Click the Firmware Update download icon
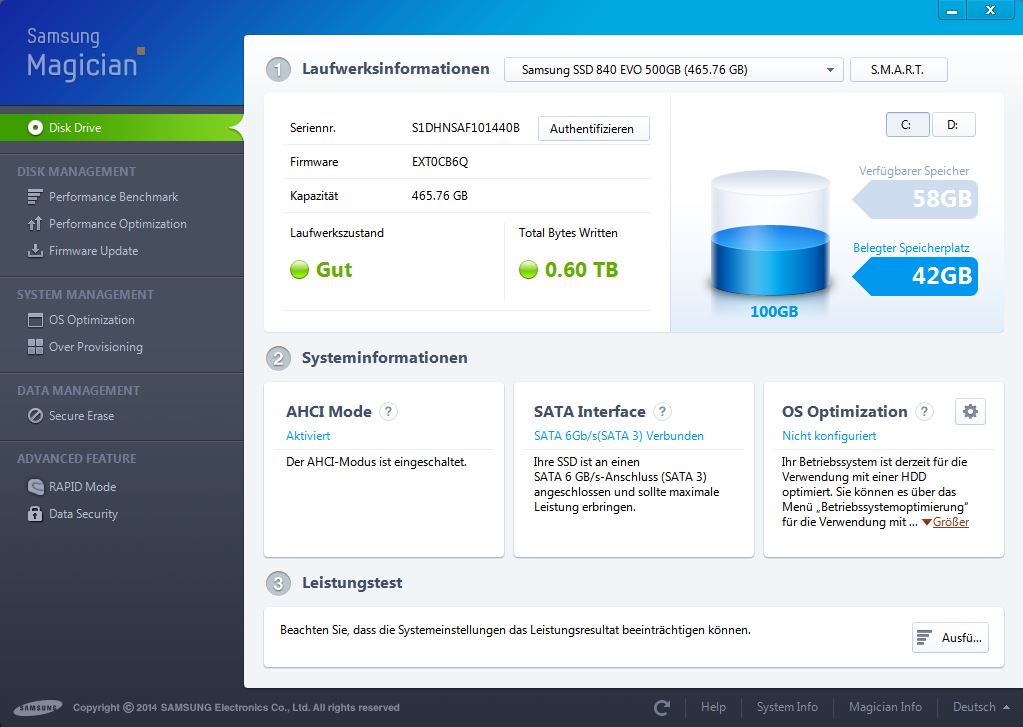This screenshot has width=1023, height=727. point(35,251)
